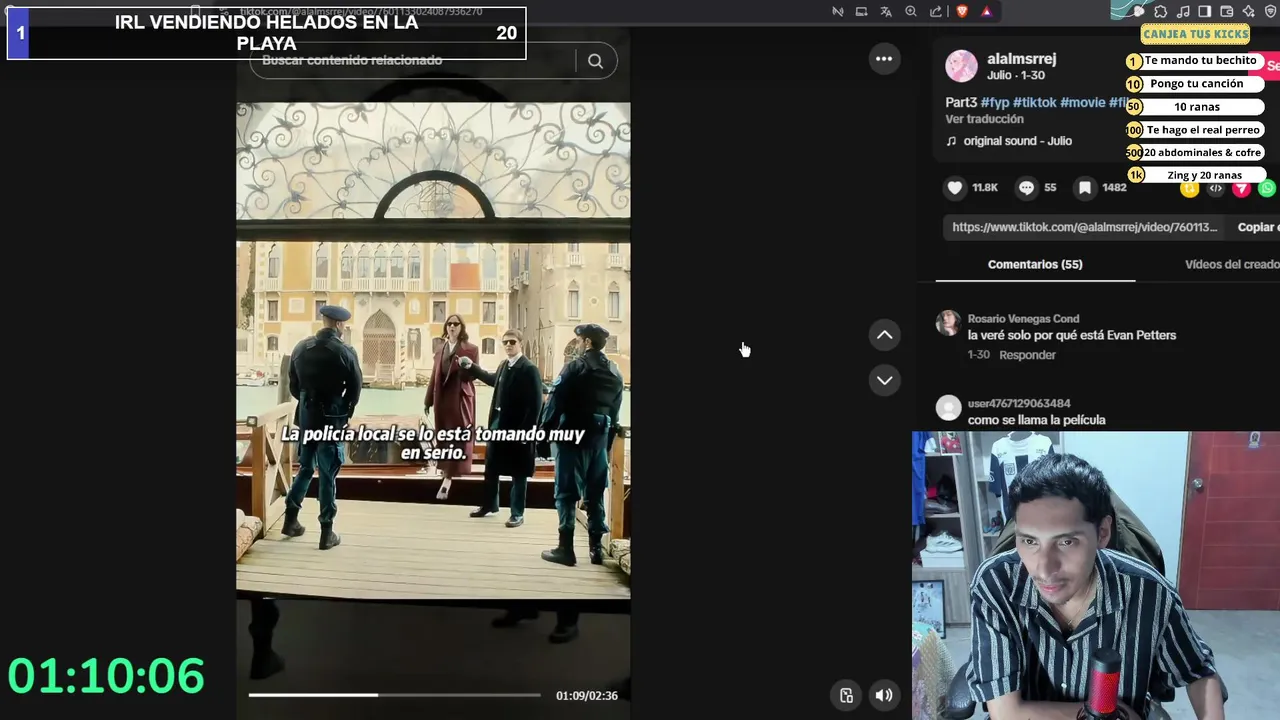1280x720 pixels.
Task: Open original sound - Julio link
Action: click(1017, 141)
